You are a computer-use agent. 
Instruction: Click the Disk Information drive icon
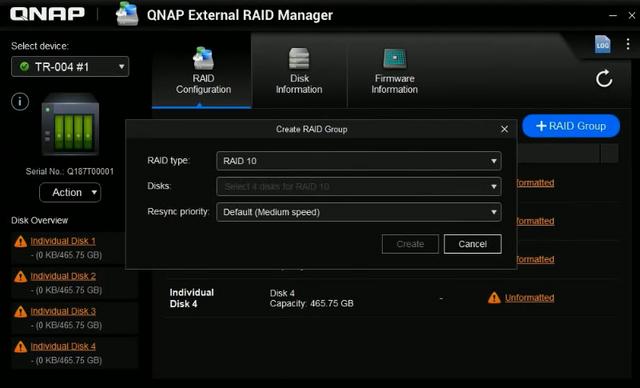(x=299, y=59)
